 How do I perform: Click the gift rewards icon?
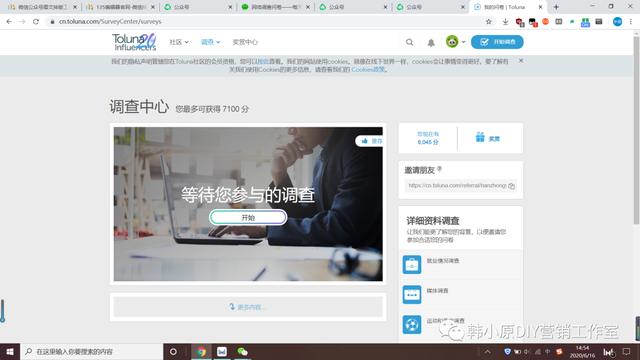tap(480, 137)
